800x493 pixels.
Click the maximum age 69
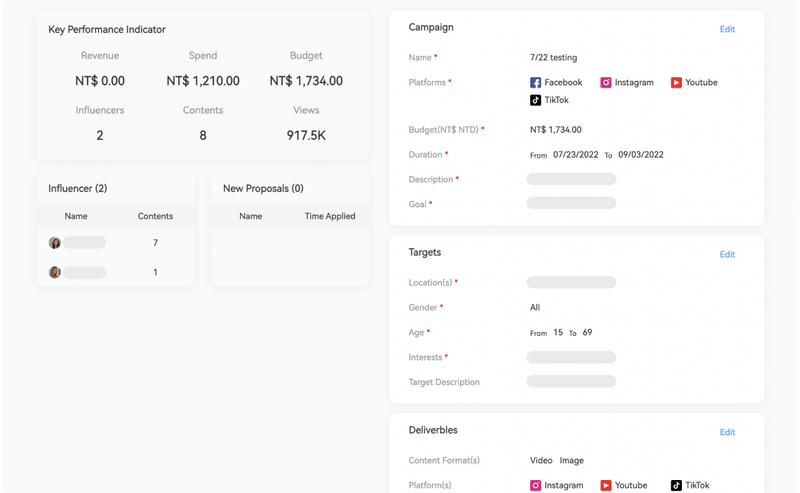[587, 333]
